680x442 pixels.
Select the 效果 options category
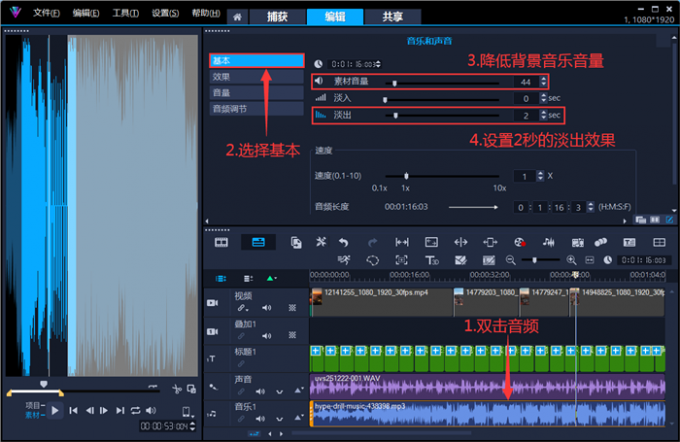coord(257,77)
